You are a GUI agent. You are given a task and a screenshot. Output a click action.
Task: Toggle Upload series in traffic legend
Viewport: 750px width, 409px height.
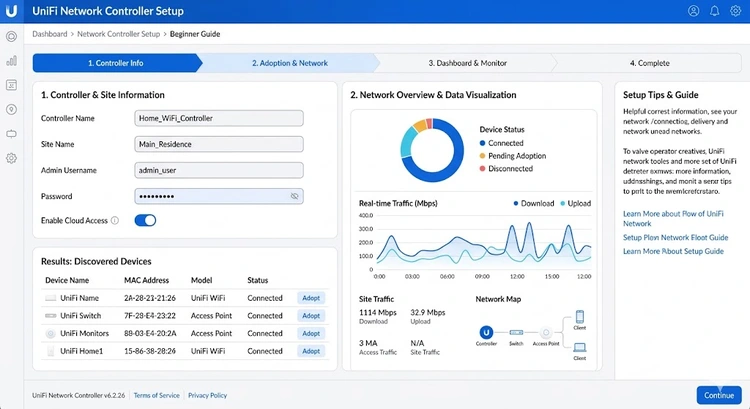576,203
